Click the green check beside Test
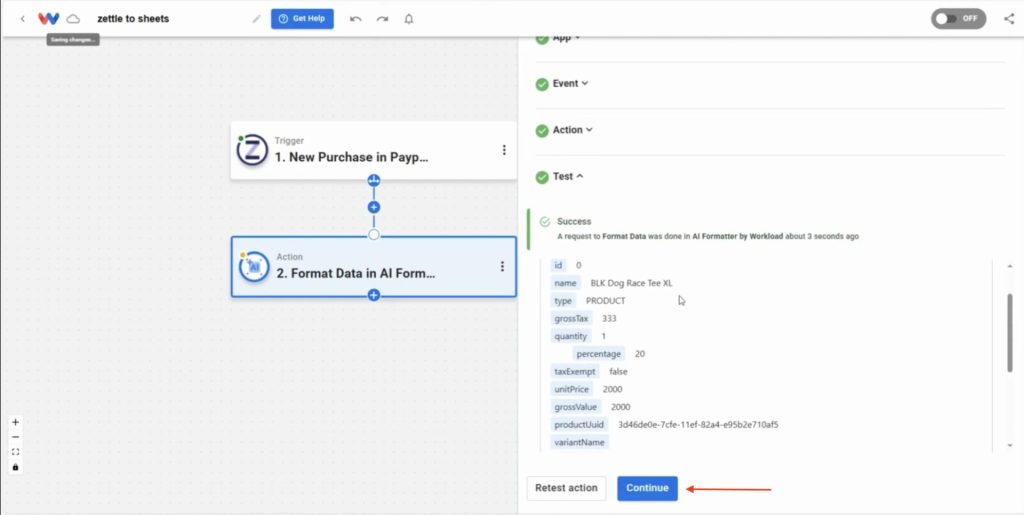 pos(542,177)
